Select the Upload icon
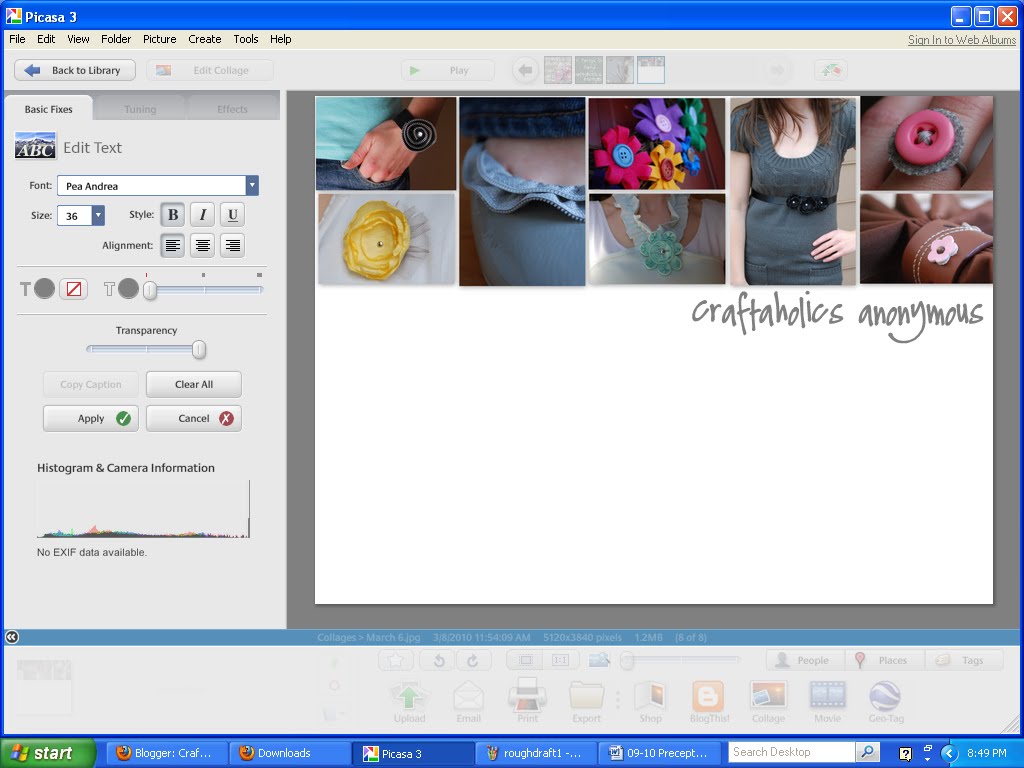 (x=409, y=696)
